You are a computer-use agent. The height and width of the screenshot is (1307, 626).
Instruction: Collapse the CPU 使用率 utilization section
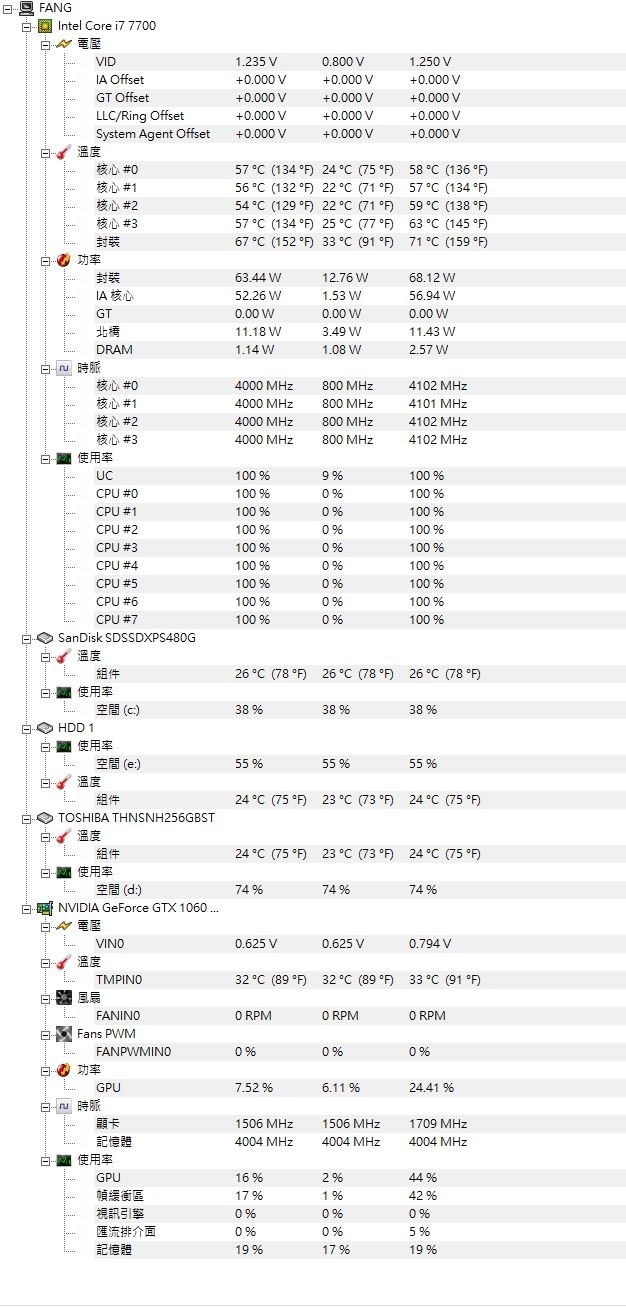45,458
